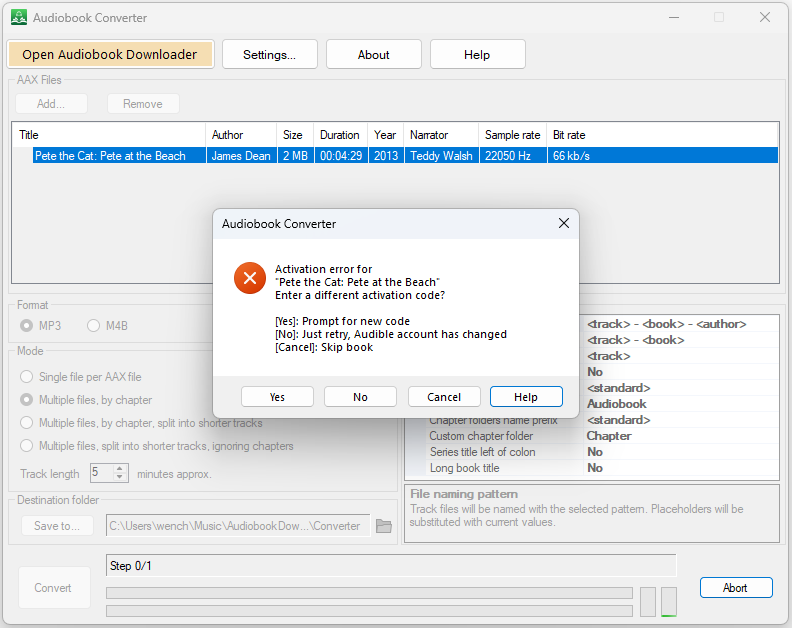Click the conversion progress bar
This screenshot has height=628, width=792.
click(369, 593)
